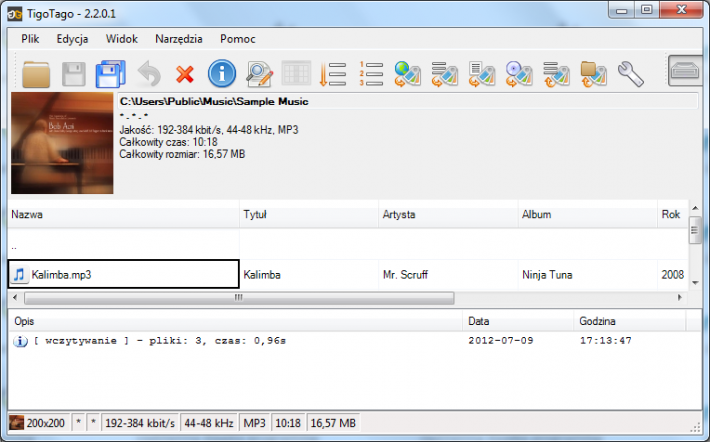The width and height of the screenshot is (710, 442).
Task: Click the 10:18 duration status bar entry
Action: point(288,423)
